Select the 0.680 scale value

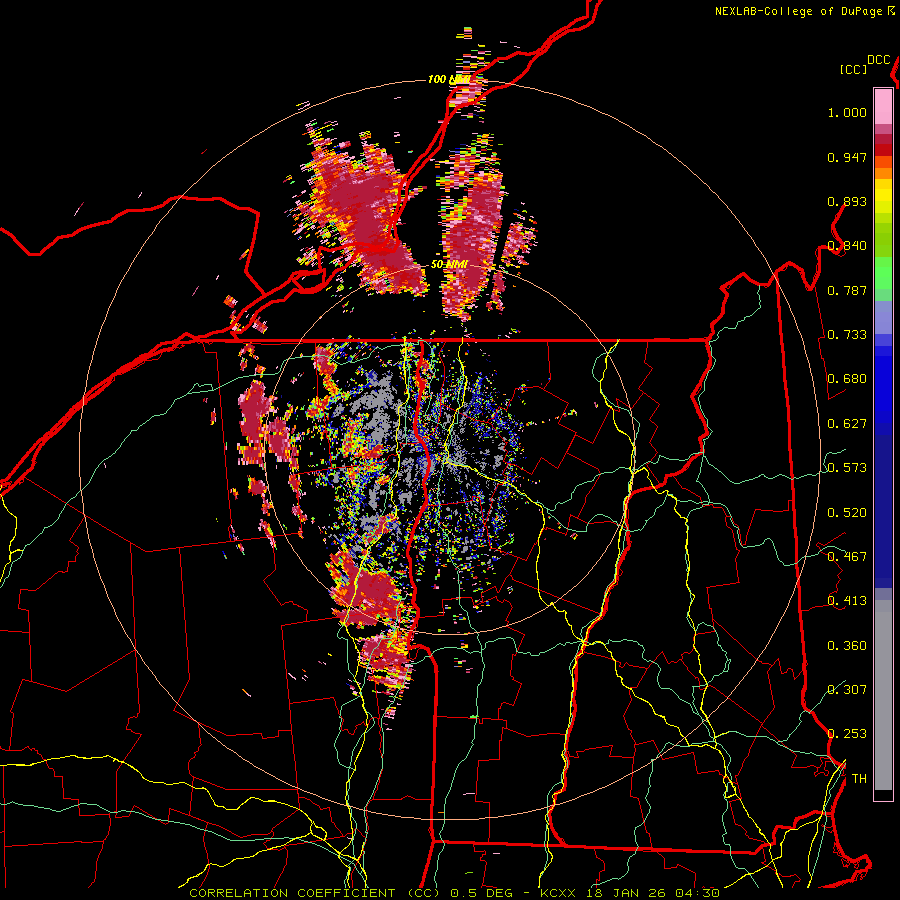tap(847, 379)
